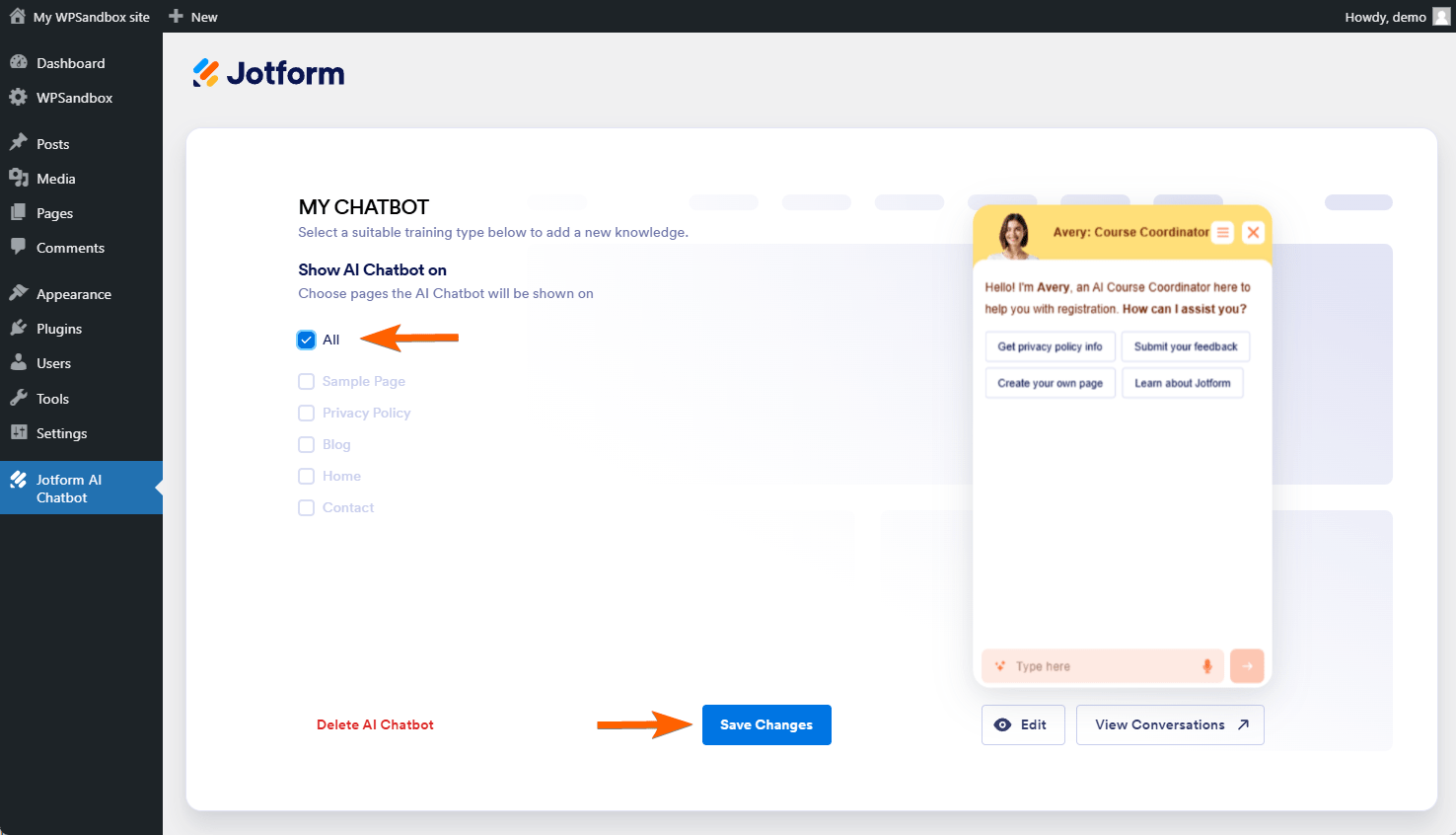Tick the Home checkbox
Screen dimensions: 1456x835
click(x=307, y=476)
